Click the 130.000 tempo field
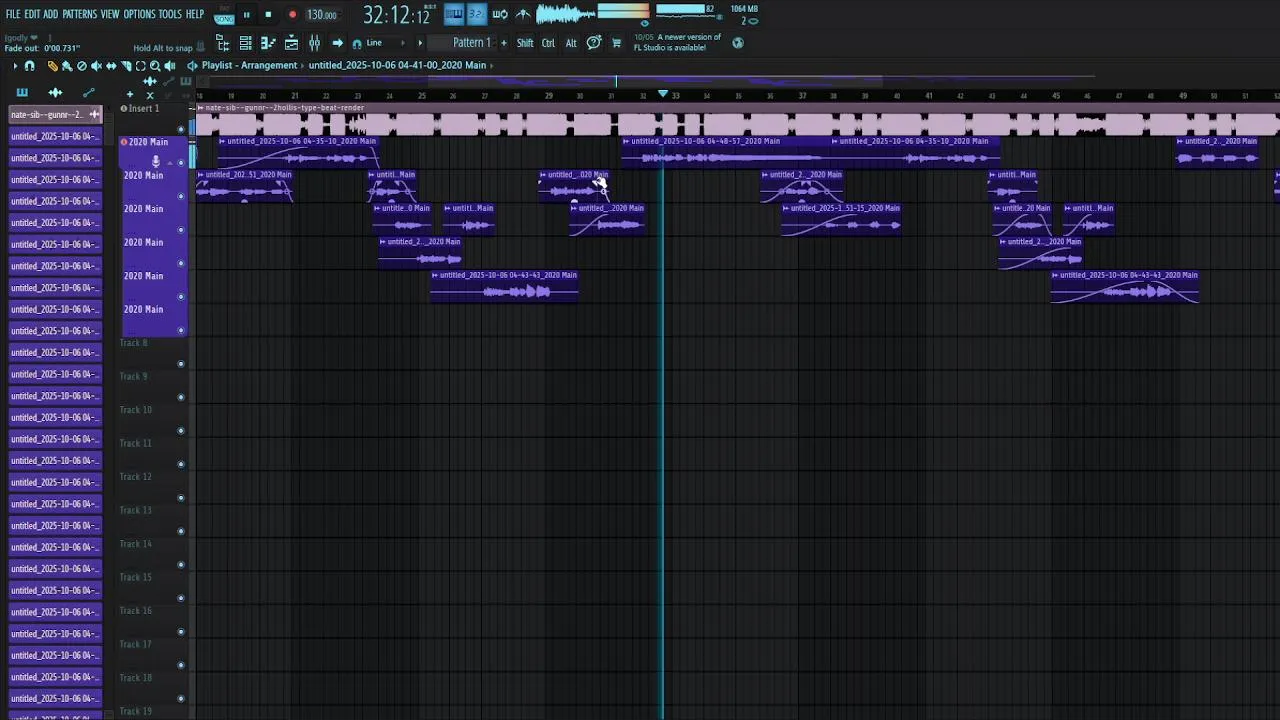The width and height of the screenshot is (1280, 720). point(322,15)
